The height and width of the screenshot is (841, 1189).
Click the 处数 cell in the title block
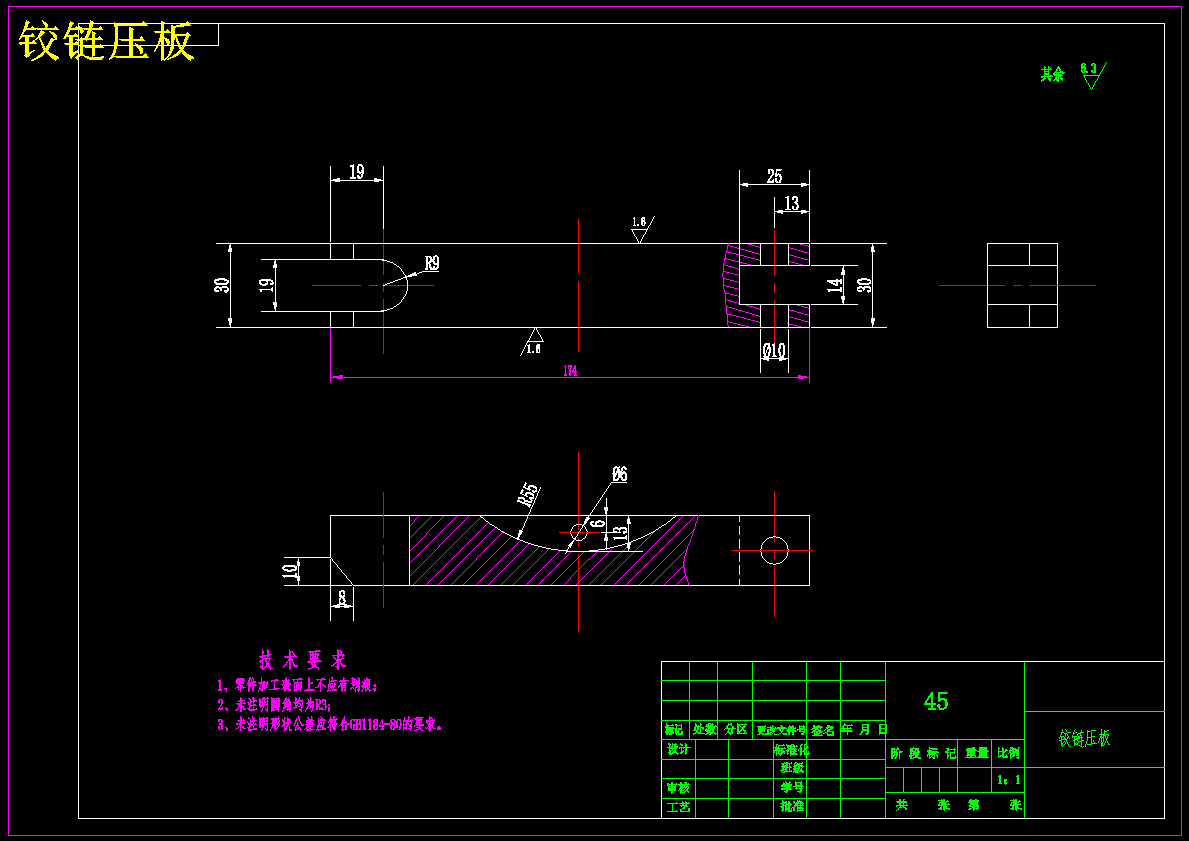(x=704, y=730)
